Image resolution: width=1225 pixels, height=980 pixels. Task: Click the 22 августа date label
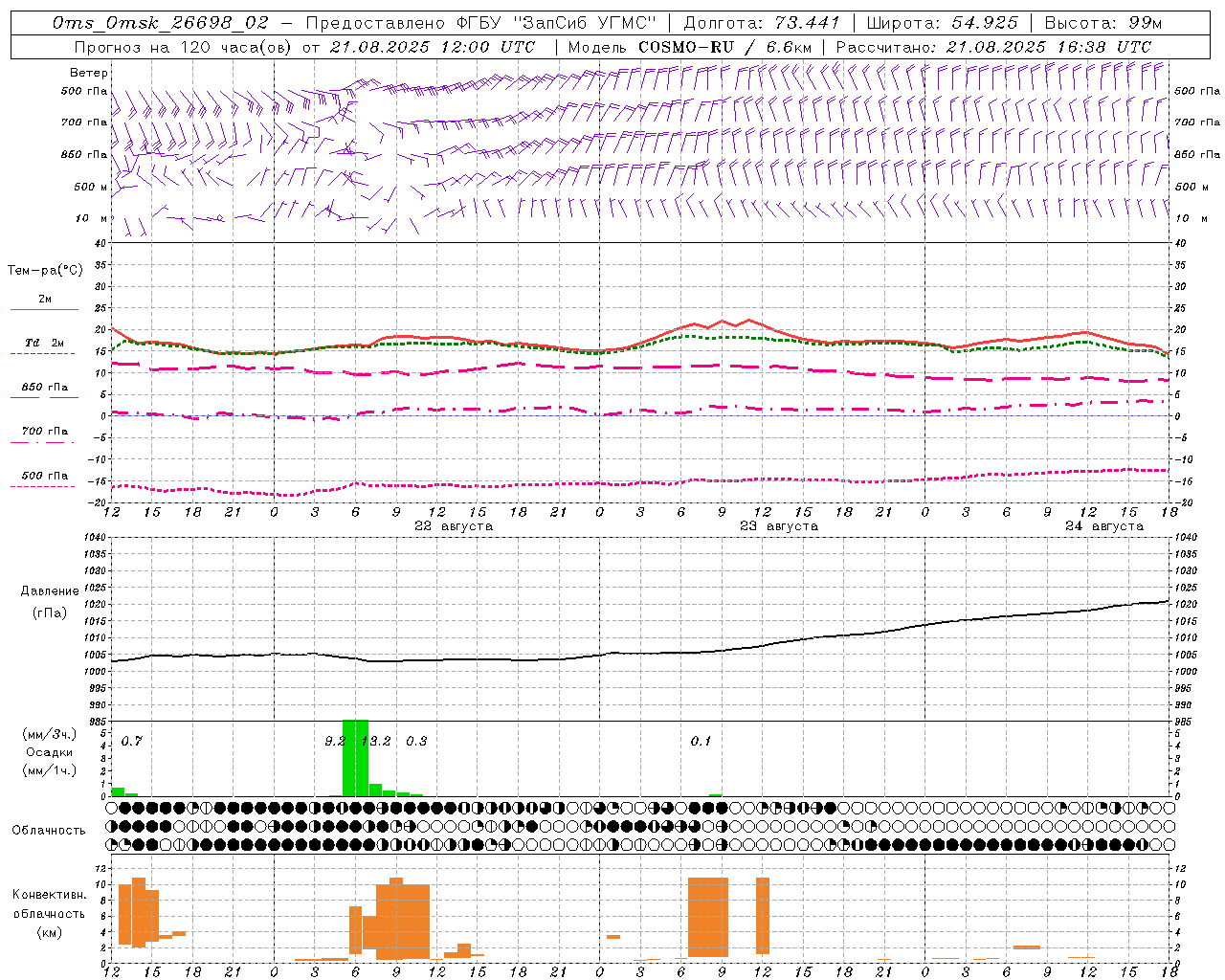tap(454, 526)
